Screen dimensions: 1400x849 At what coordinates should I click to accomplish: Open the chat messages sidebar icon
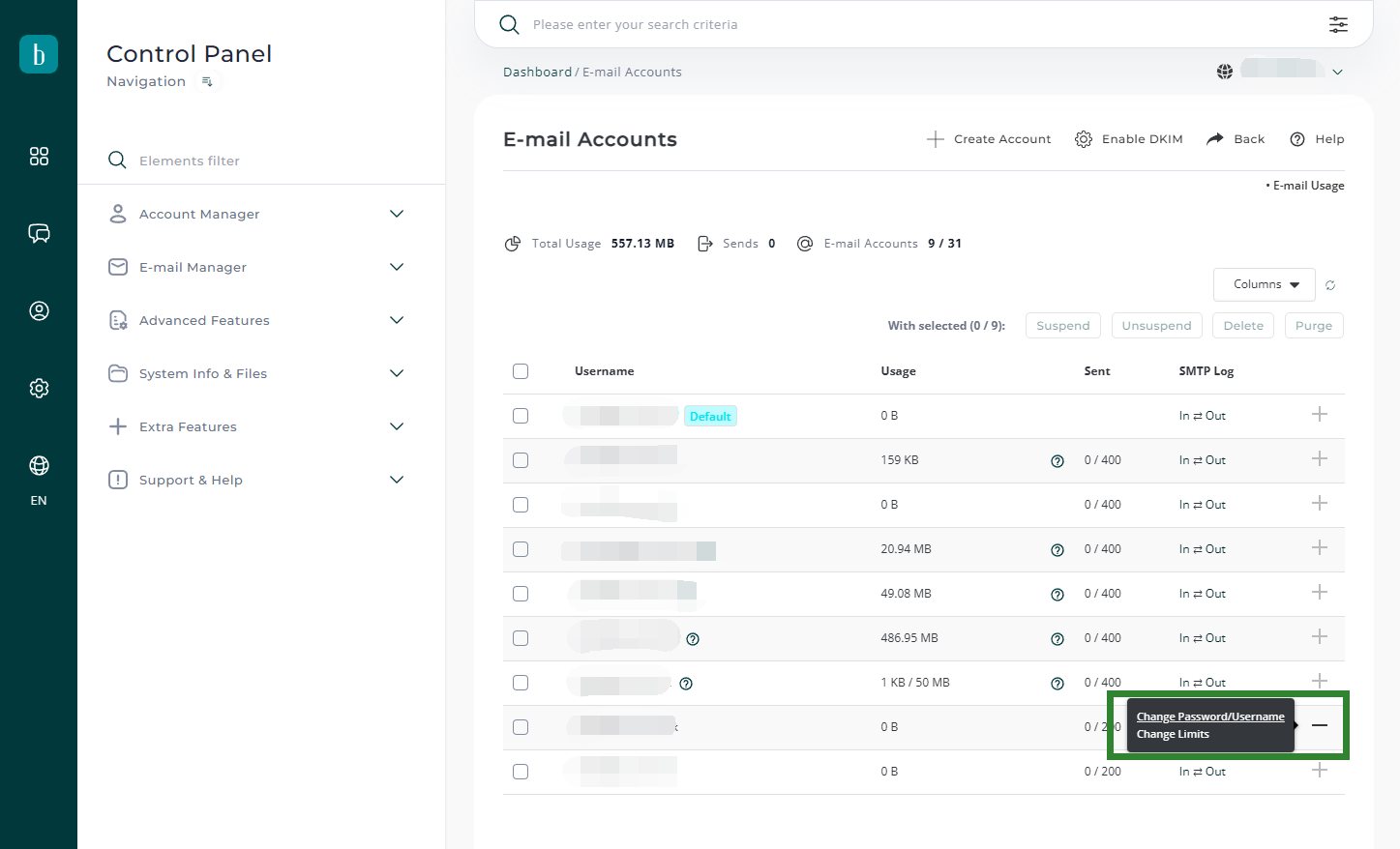tap(39, 233)
